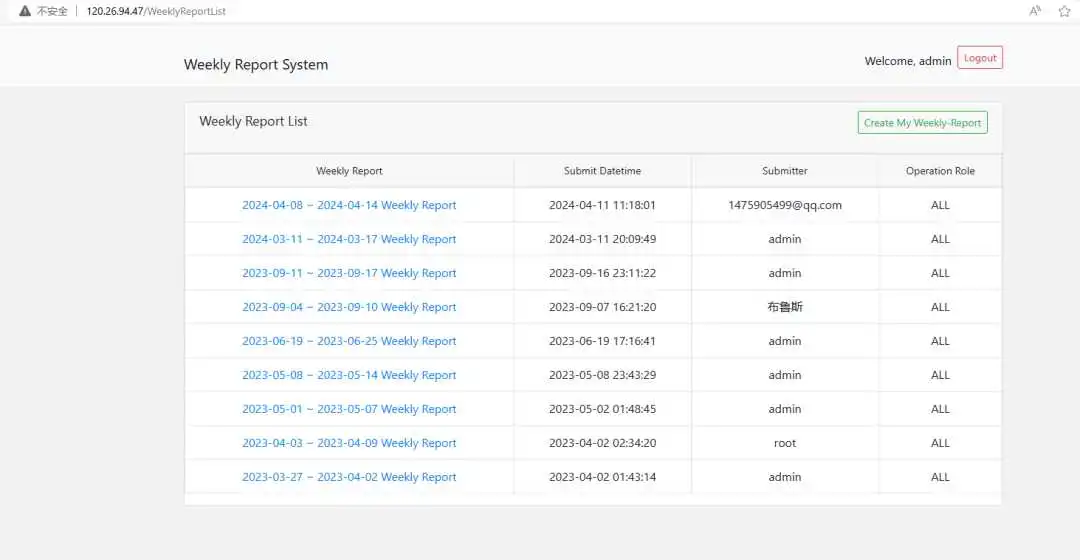
Task: Open the 2023-04-03 ~ 2023-04-09 Weekly Report
Action: pos(349,443)
